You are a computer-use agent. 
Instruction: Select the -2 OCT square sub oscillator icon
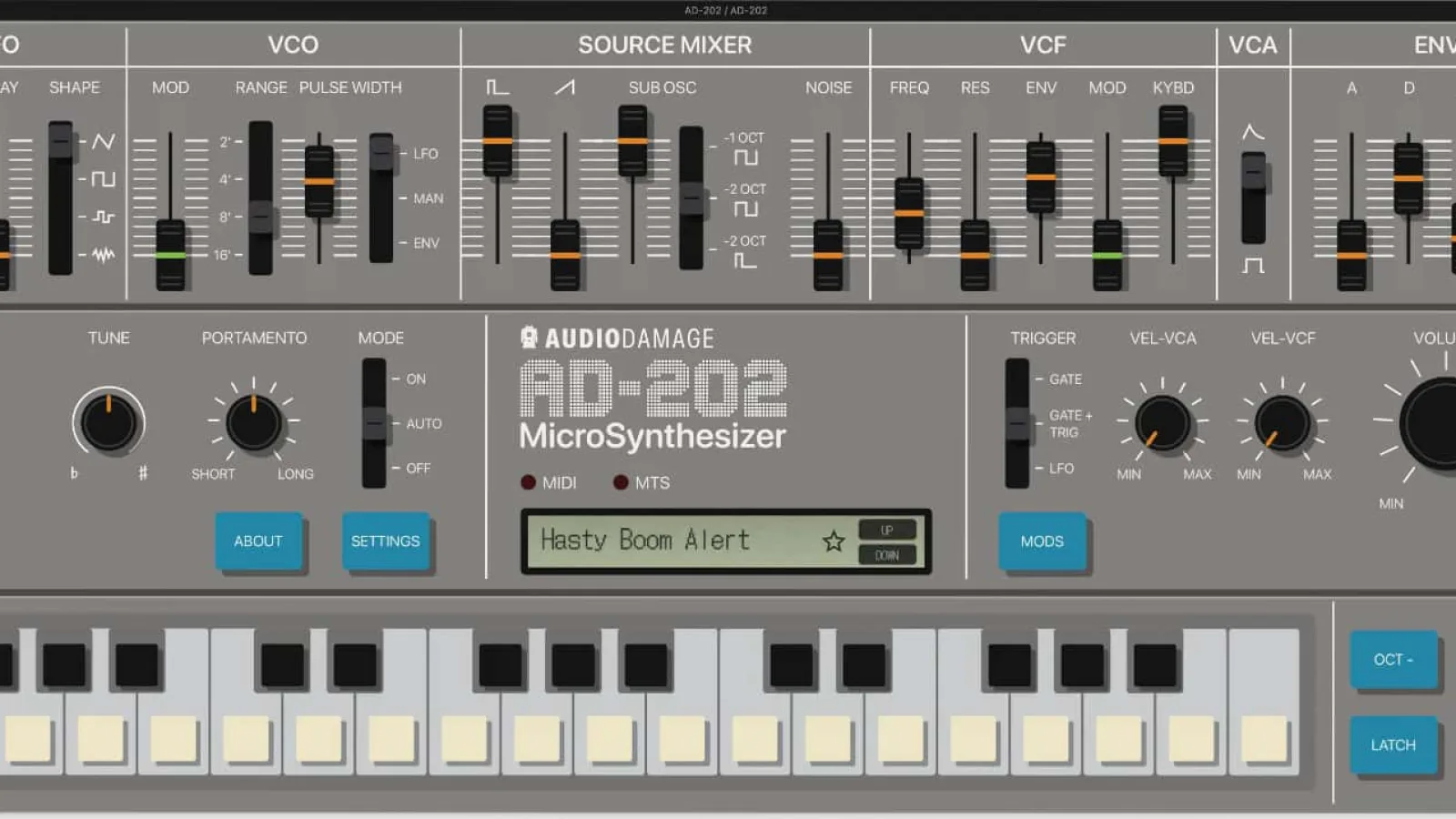click(745, 209)
